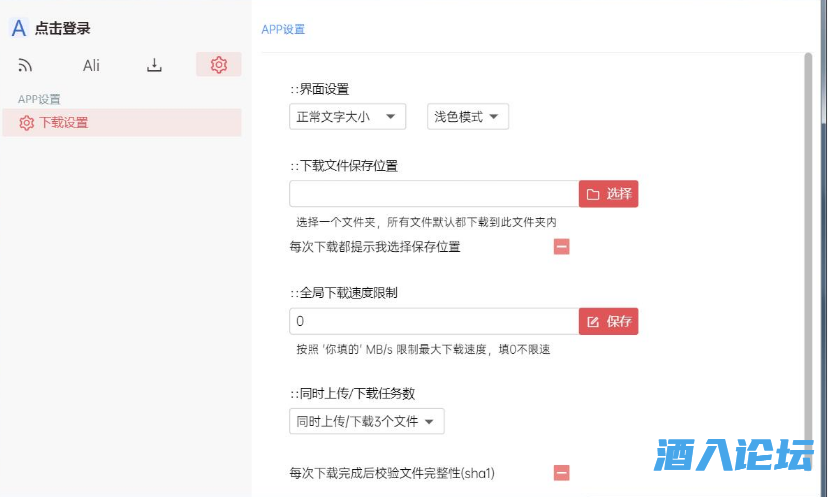Toggle 每次下载都提示我选择保存位置 switch
The height and width of the screenshot is (497, 828).
pos(562,247)
